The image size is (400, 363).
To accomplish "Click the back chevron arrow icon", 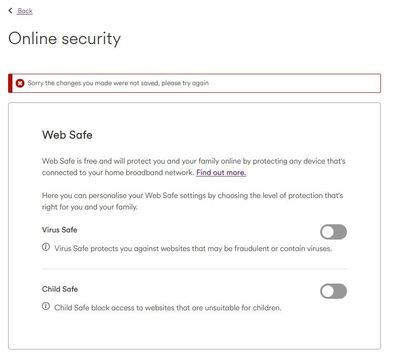I will pos(10,11).
